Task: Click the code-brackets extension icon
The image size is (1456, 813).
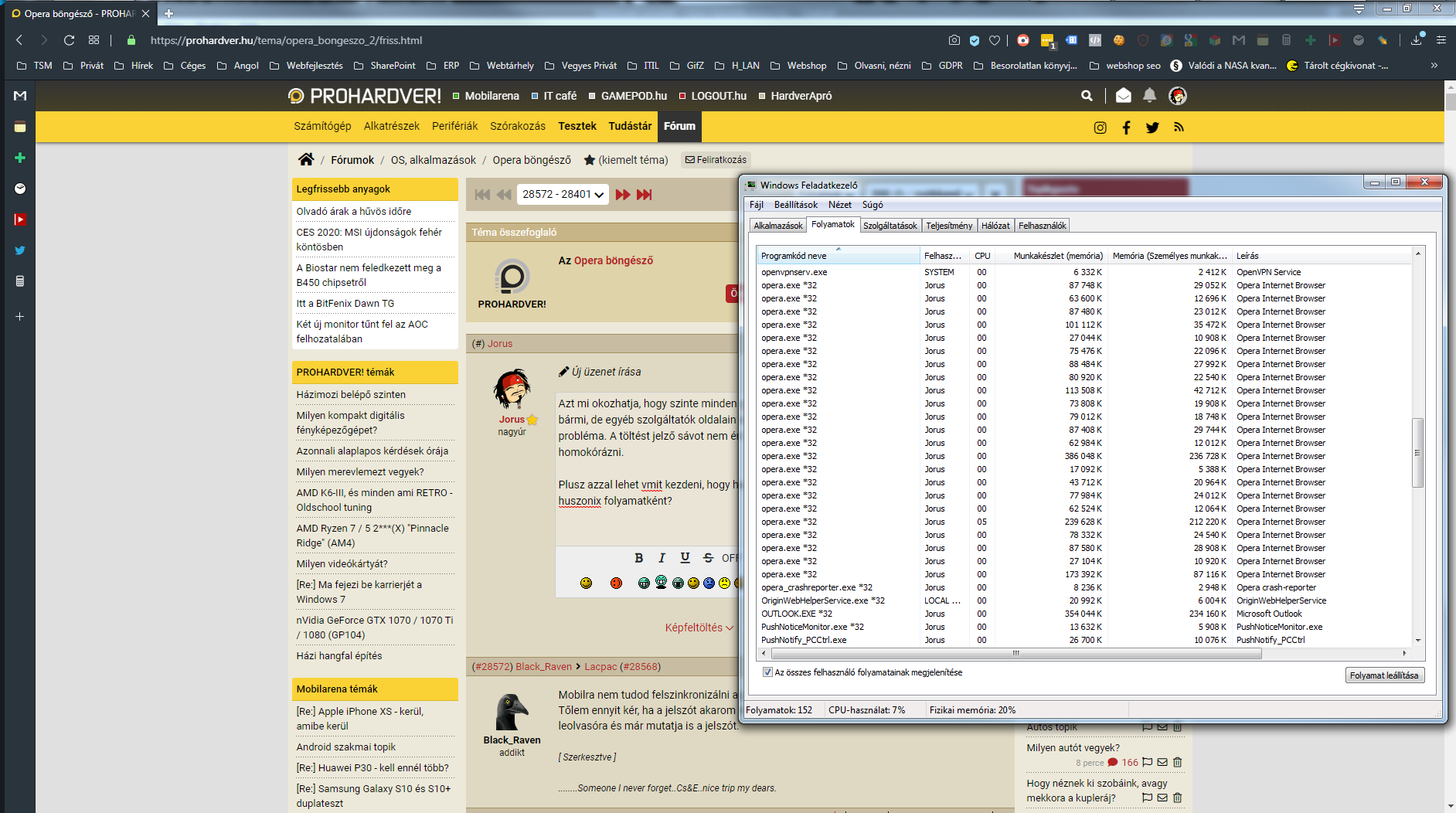Action: [x=1095, y=40]
